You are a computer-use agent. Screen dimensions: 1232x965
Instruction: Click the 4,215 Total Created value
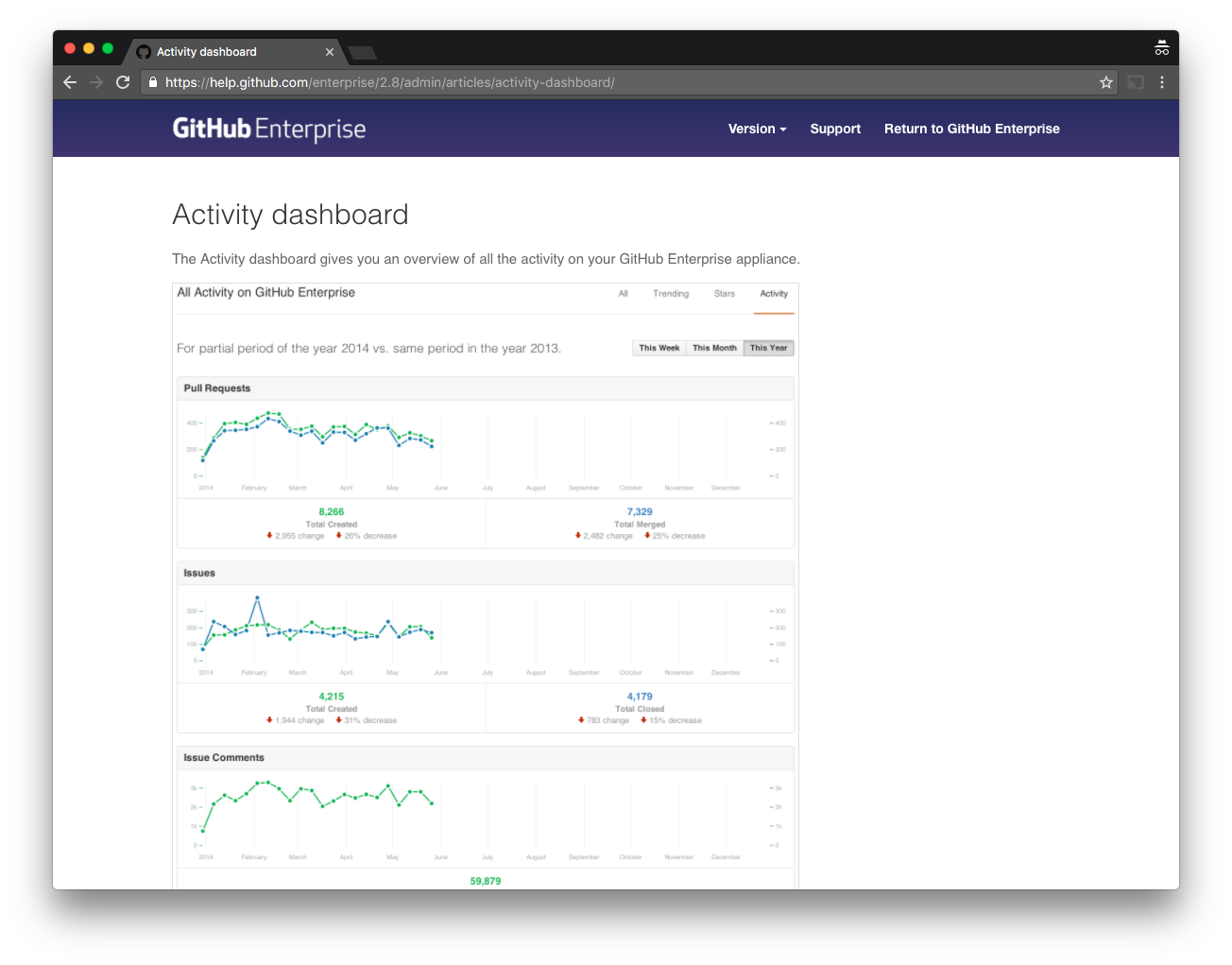(x=332, y=697)
